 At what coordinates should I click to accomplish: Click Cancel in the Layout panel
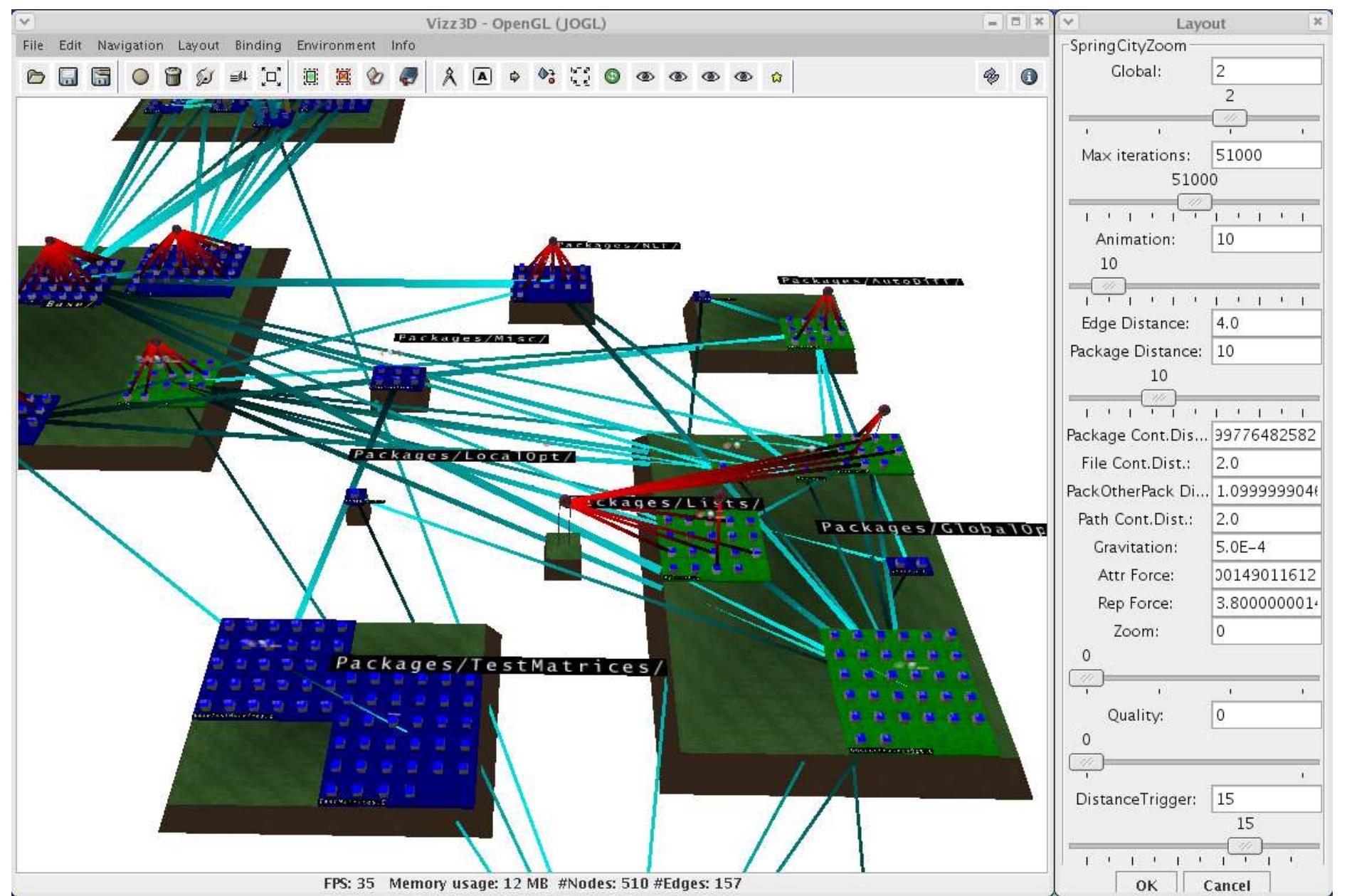click(x=1227, y=885)
